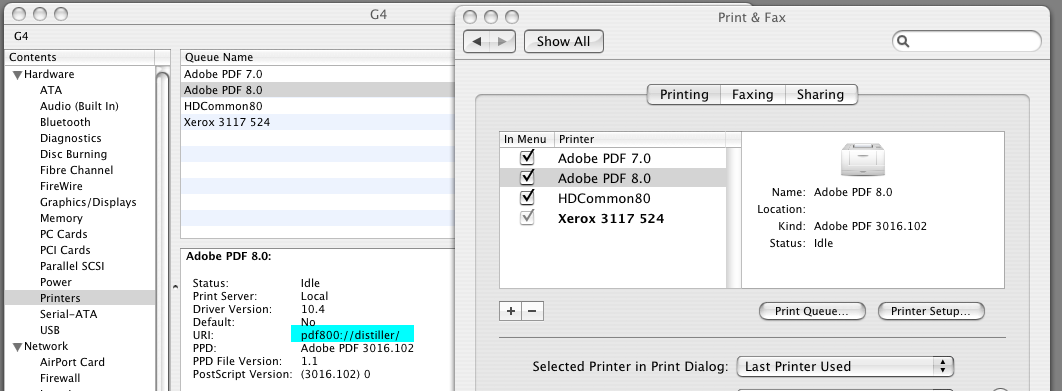
Task: Remove the printer with the minus button
Action: 532,311
